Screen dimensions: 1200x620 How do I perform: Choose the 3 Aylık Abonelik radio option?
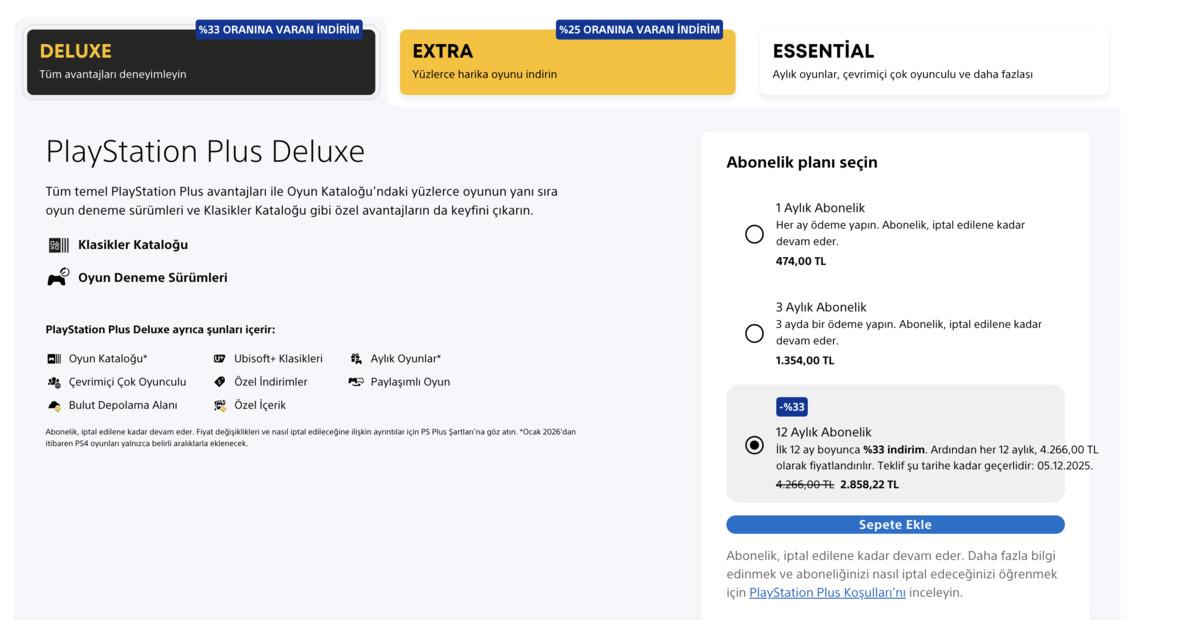[755, 333]
